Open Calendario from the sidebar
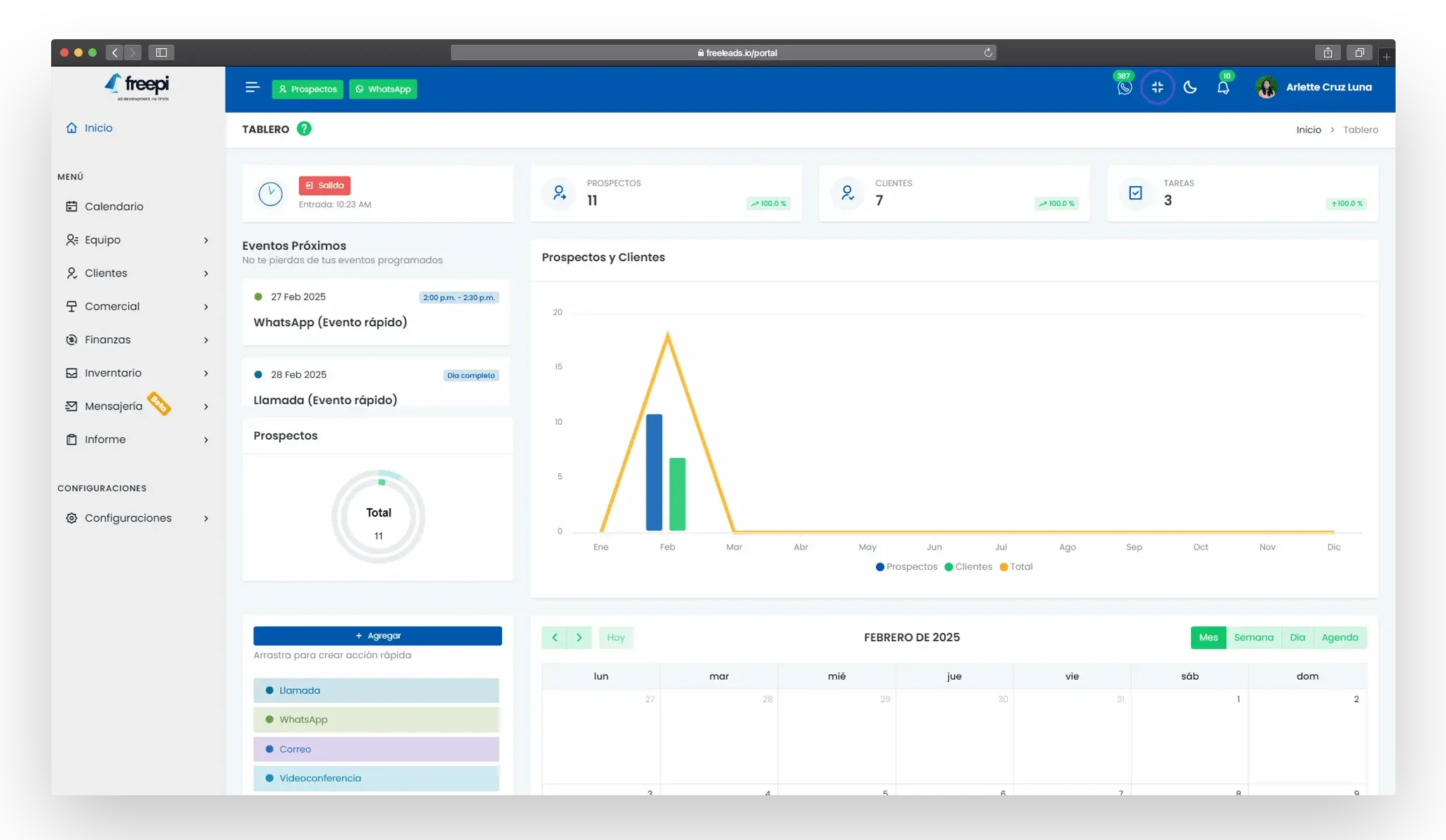The image size is (1446, 840). tap(113, 206)
